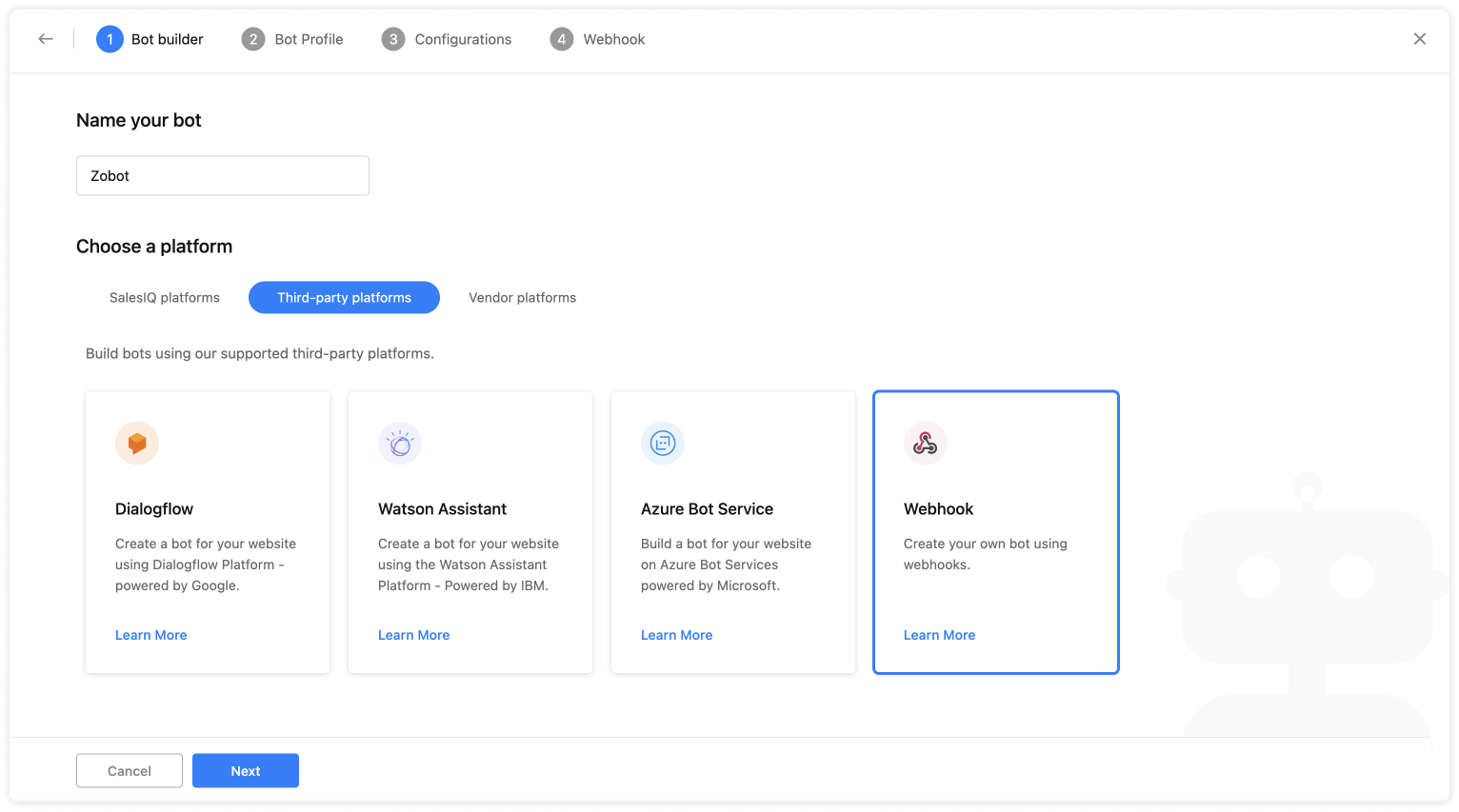The height and width of the screenshot is (812, 1459).
Task: Click the Watson Assistant logo icon
Action: 400,444
